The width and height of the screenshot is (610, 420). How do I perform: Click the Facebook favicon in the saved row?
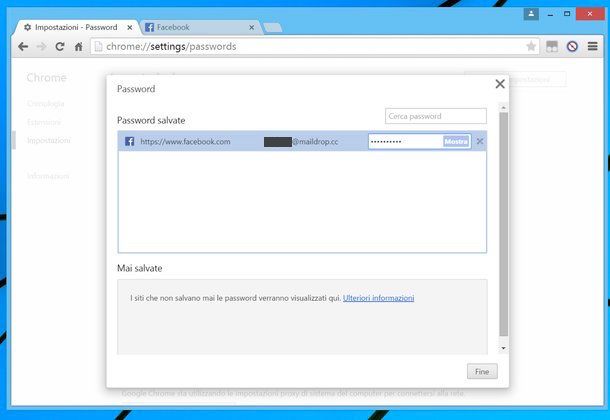(x=130, y=141)
